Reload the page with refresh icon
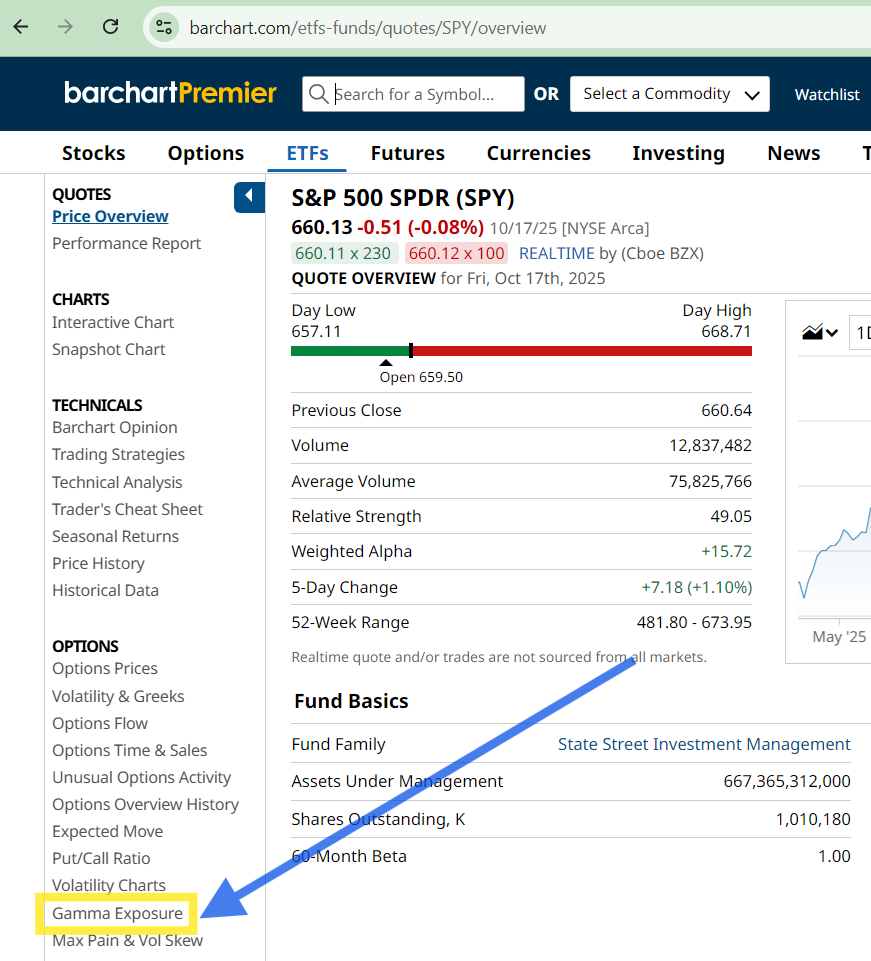 [111, 27]
